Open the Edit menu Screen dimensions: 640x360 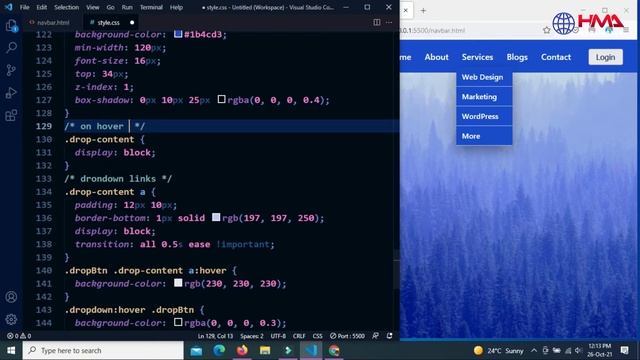click(42, 7)
